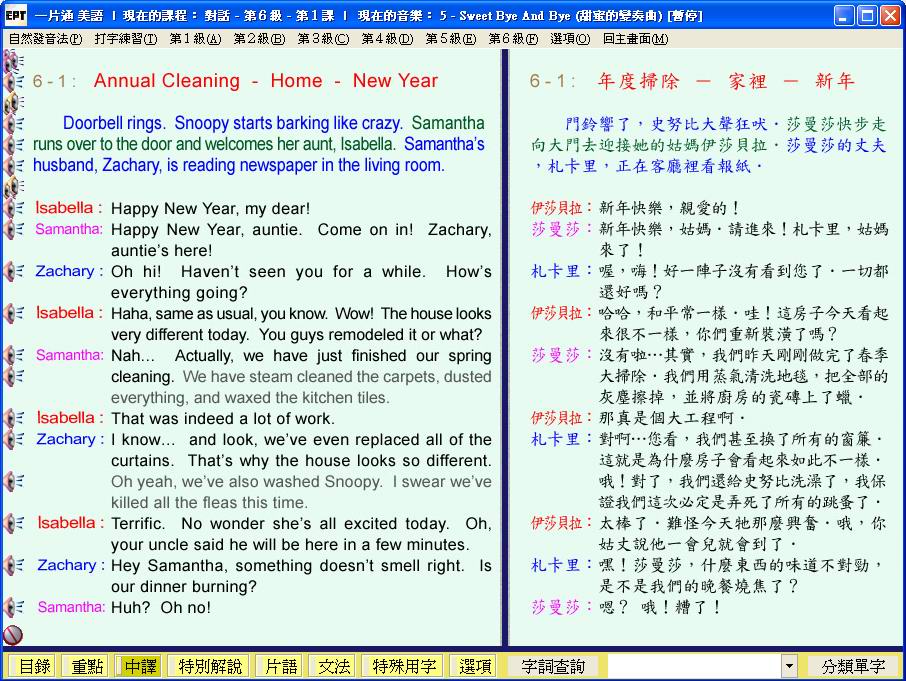Click speaker icon next to 'Haha, same as usual'

[x=14, y=313]
